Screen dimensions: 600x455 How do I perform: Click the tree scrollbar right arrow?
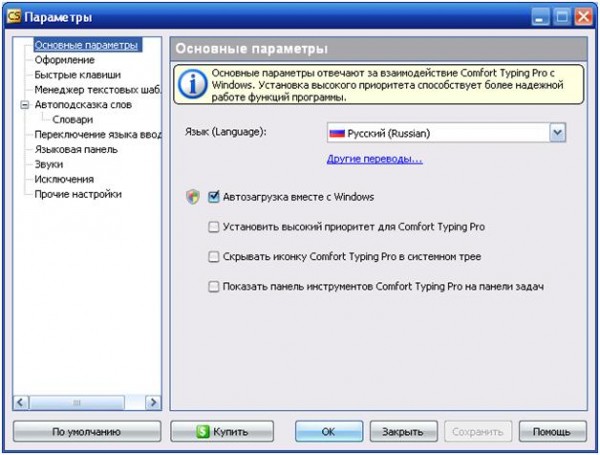pos(153,403)
